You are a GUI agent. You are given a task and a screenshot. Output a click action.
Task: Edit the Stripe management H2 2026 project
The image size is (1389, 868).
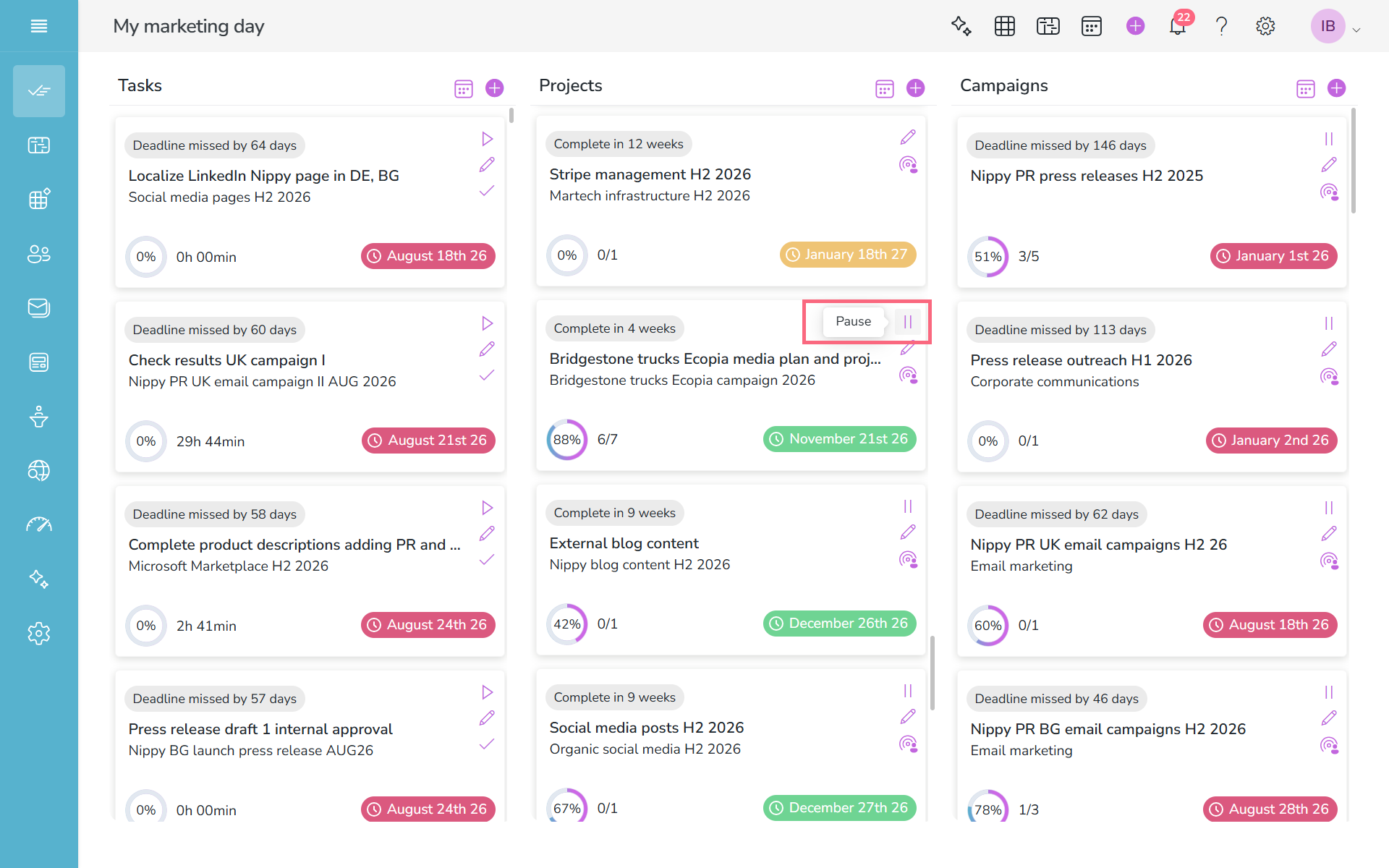tap(908, 137)
